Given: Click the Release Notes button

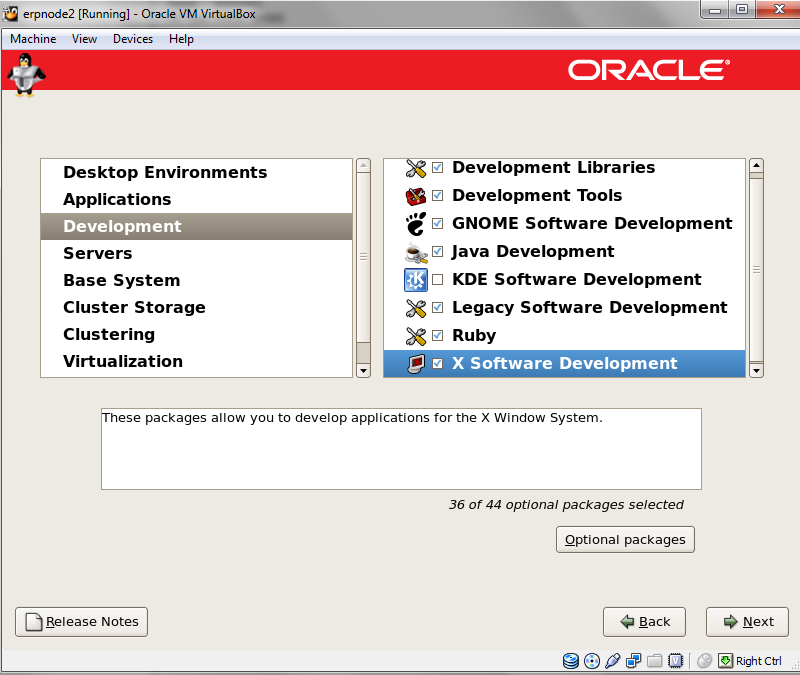Looking at the screenshot, I should pos(82,622).
